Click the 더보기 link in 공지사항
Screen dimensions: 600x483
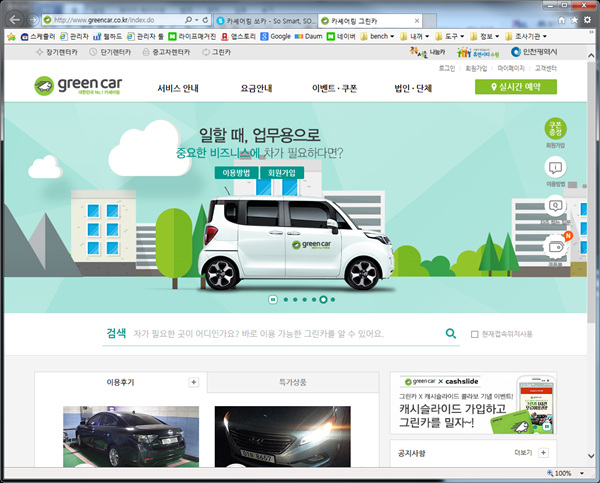[523, 453]
